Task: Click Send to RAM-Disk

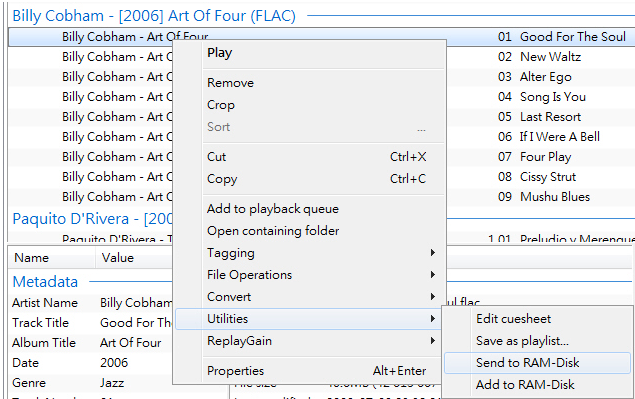Action: click(537, 363)
